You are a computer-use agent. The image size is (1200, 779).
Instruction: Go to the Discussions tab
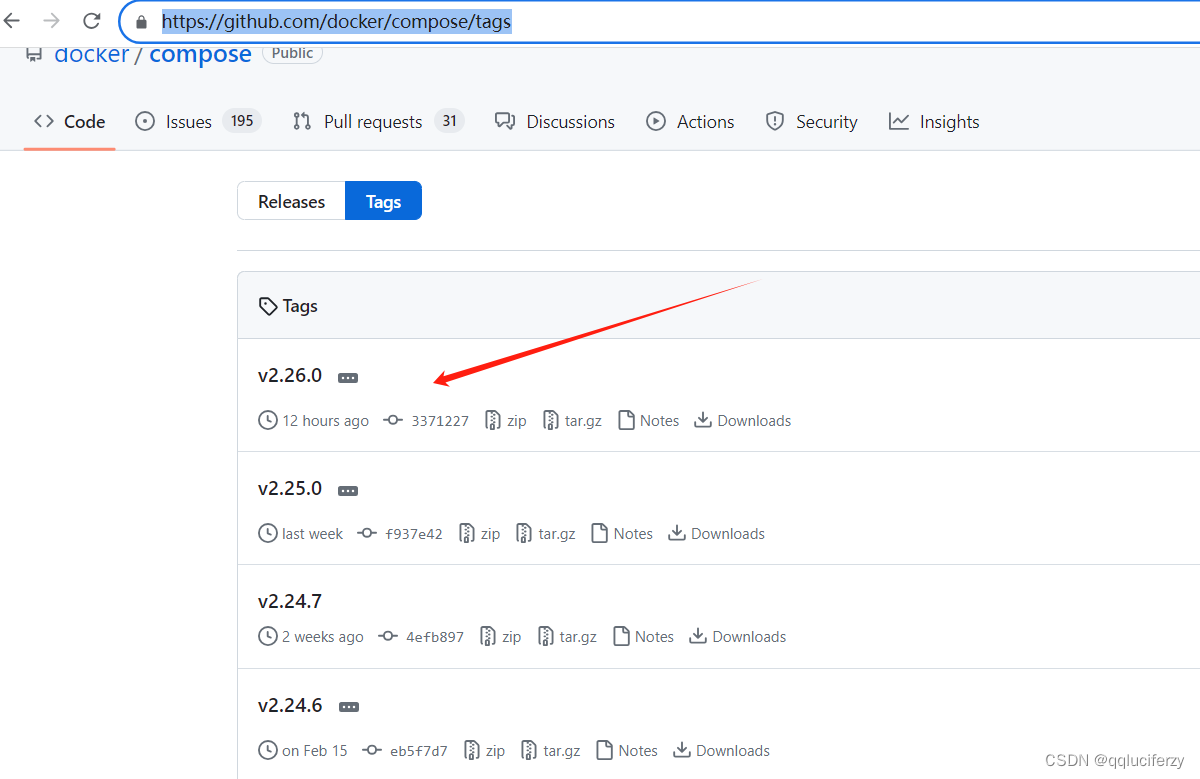coord(555,122)
